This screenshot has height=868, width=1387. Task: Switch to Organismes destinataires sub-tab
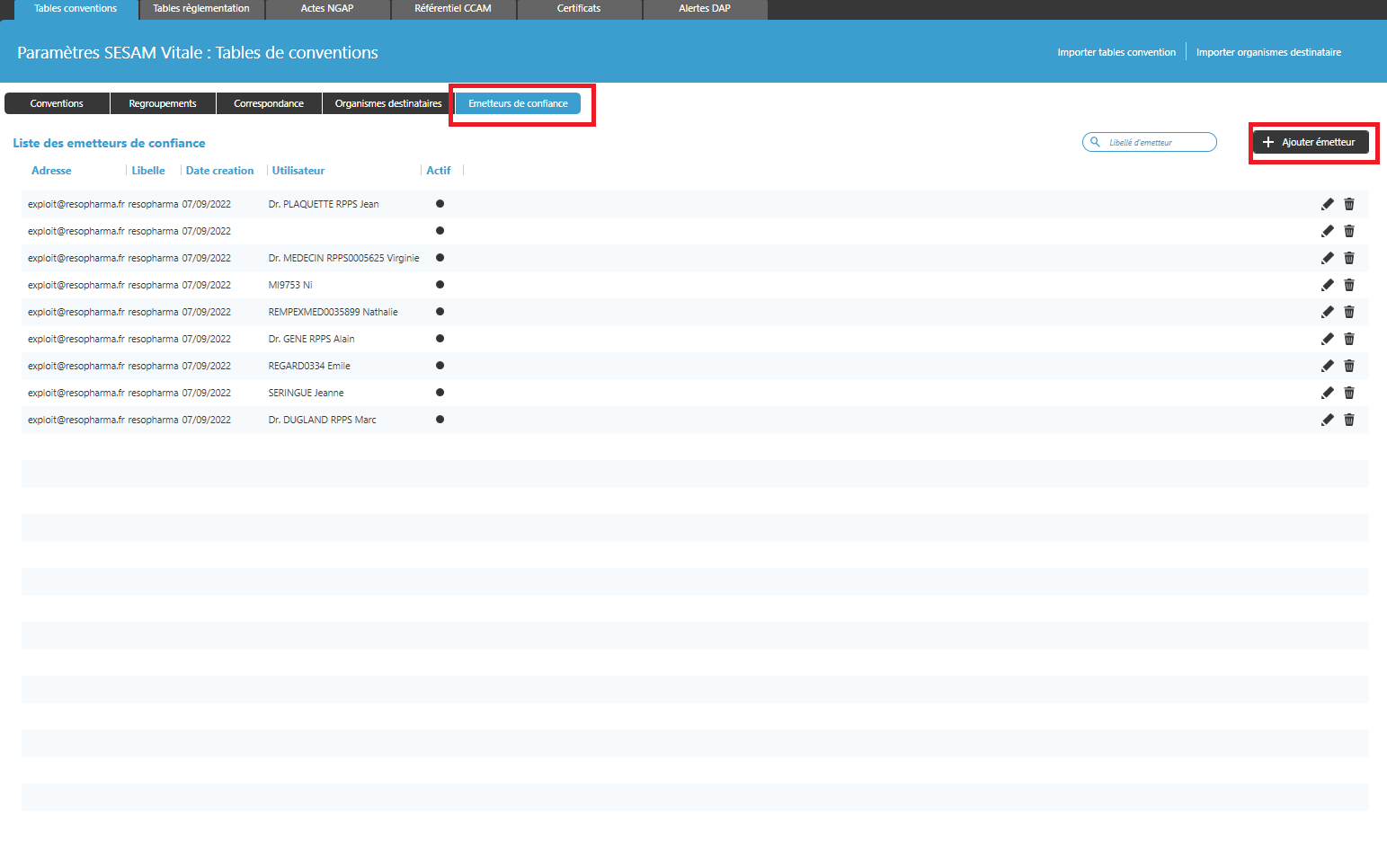click(388, 103)
